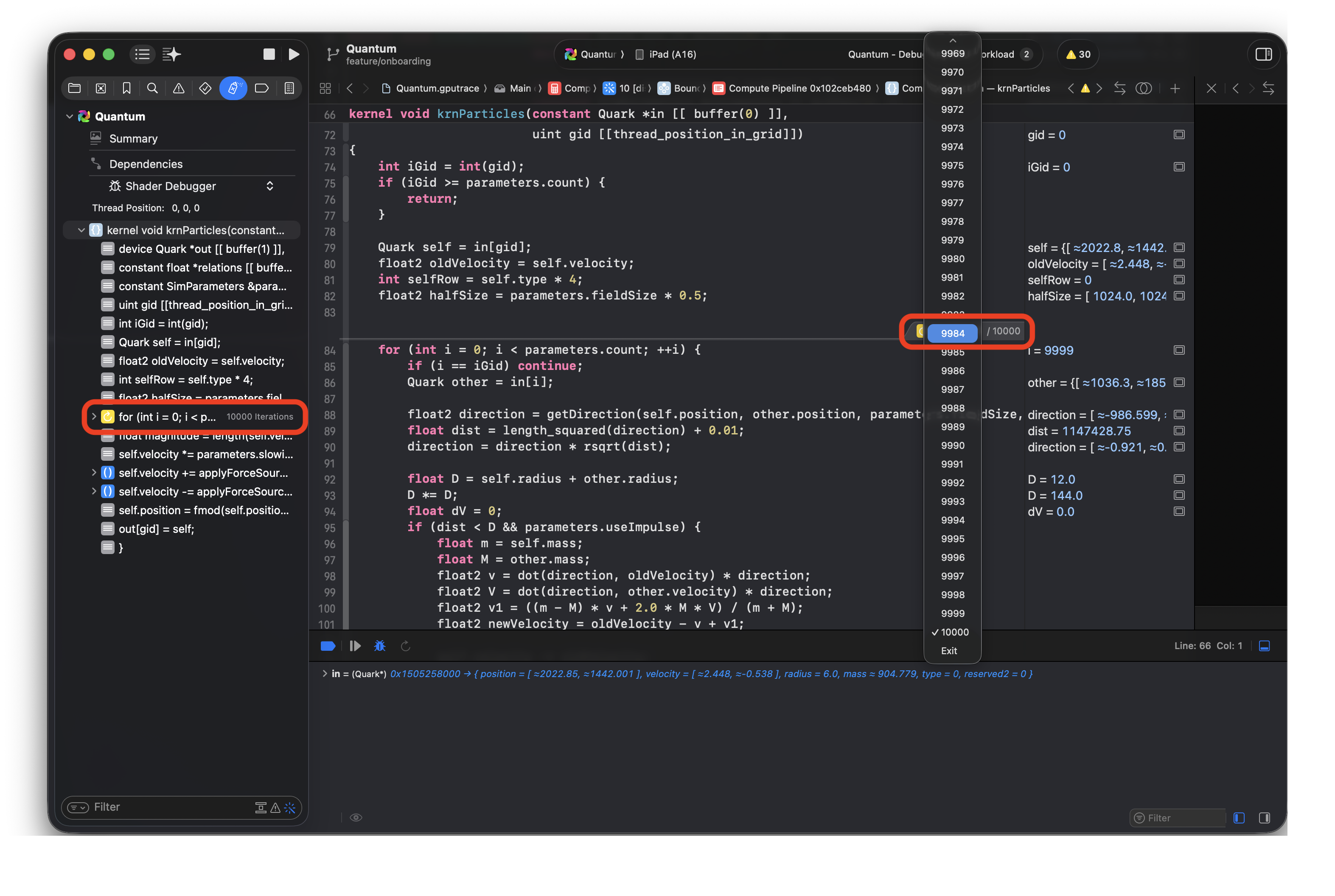Click the Stop button in toolbar
The width and height of the screenshot is (1335, 896).
[x=269, y=54]
